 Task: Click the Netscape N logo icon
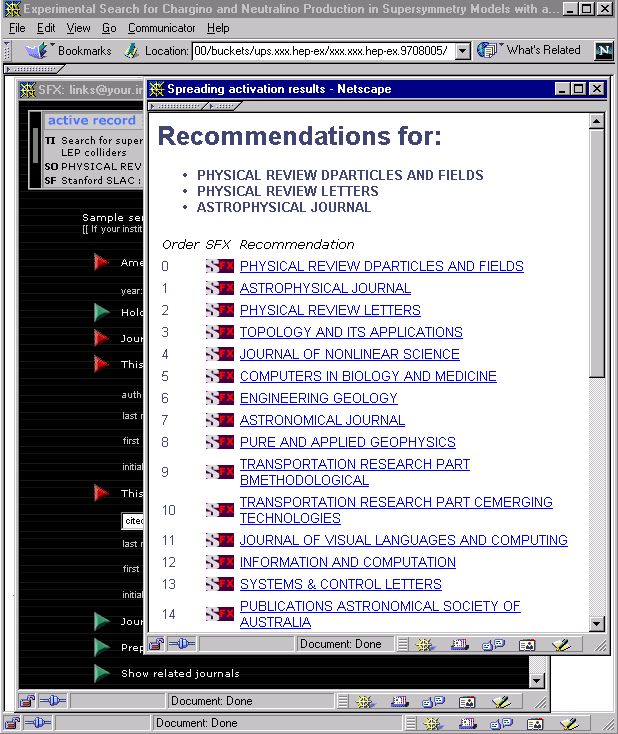(x=603, y=51)
